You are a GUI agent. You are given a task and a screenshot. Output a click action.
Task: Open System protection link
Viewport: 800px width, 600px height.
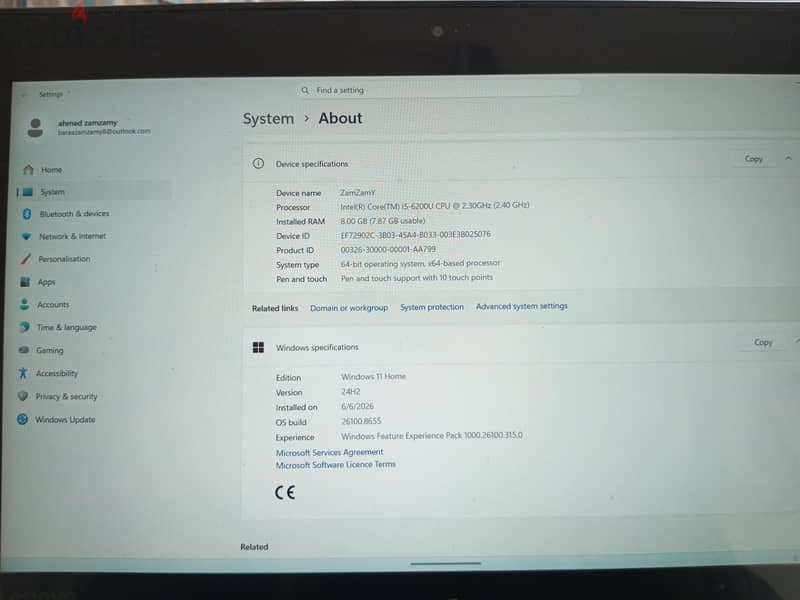tap(432, 307)
